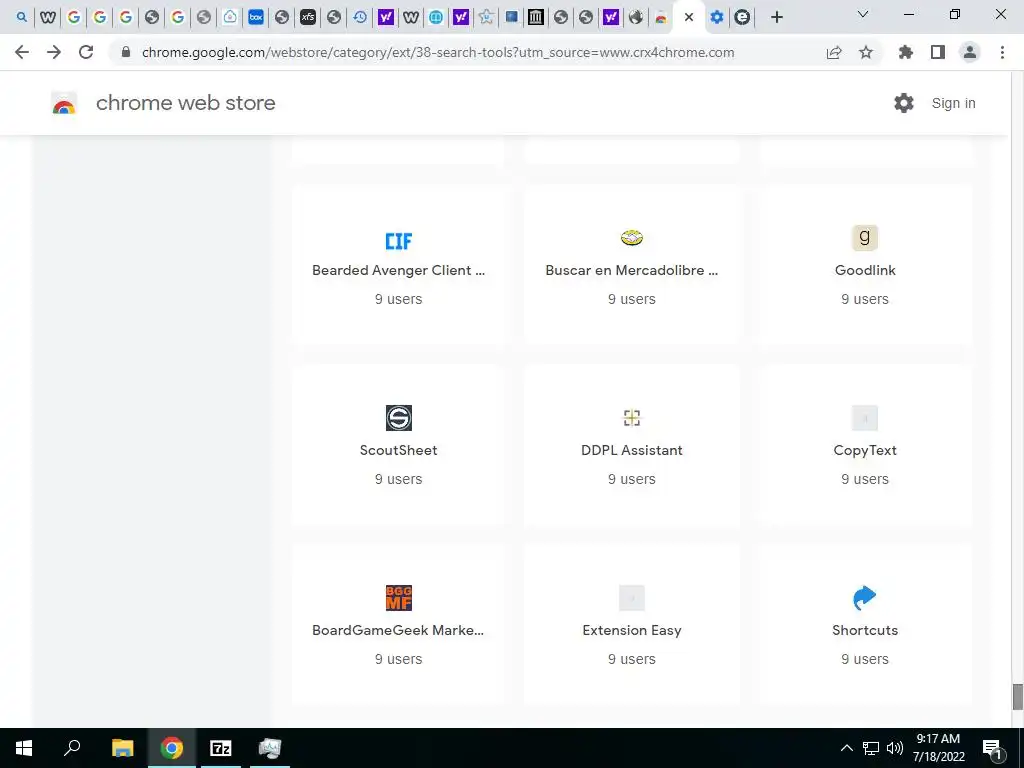
Task: Click '9 users' under Shortcuts
Action: (865, 659)
